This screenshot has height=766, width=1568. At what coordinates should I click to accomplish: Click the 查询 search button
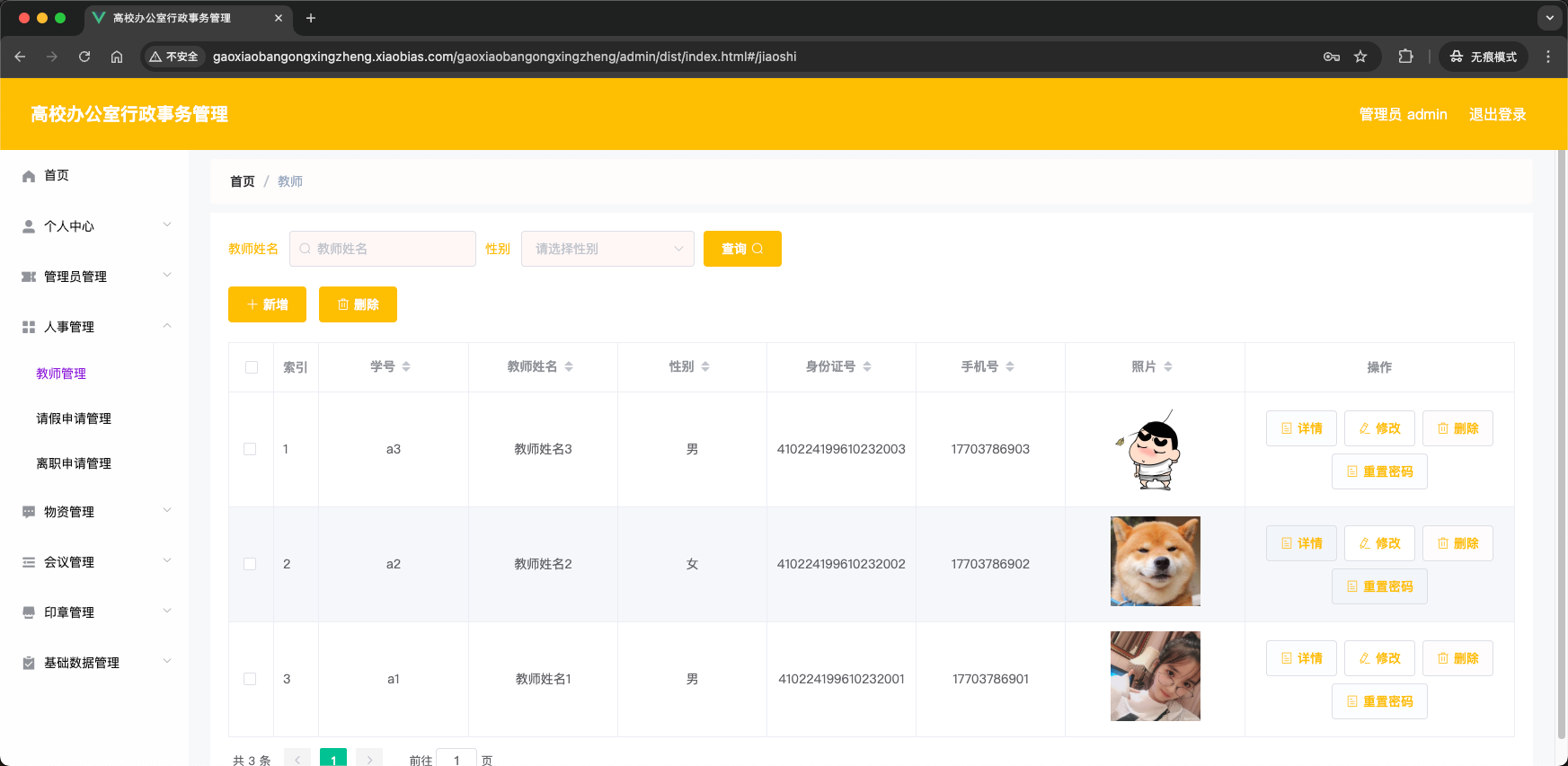pos(742,249)
